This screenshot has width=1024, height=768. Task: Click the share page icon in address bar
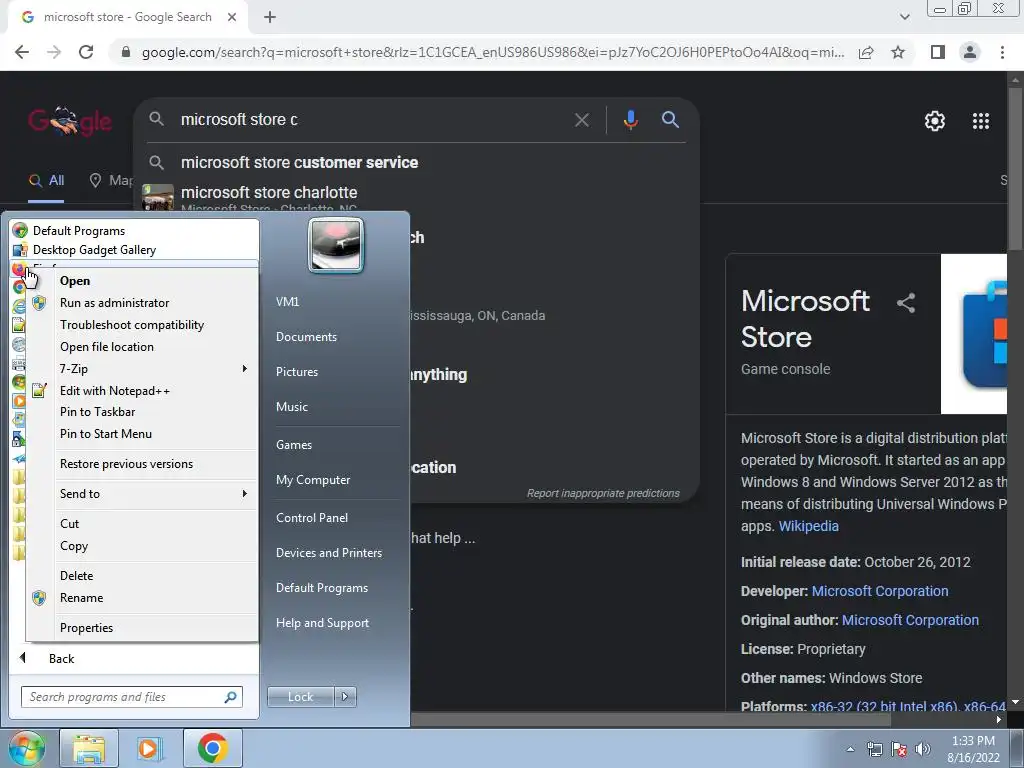coord(866,52)
